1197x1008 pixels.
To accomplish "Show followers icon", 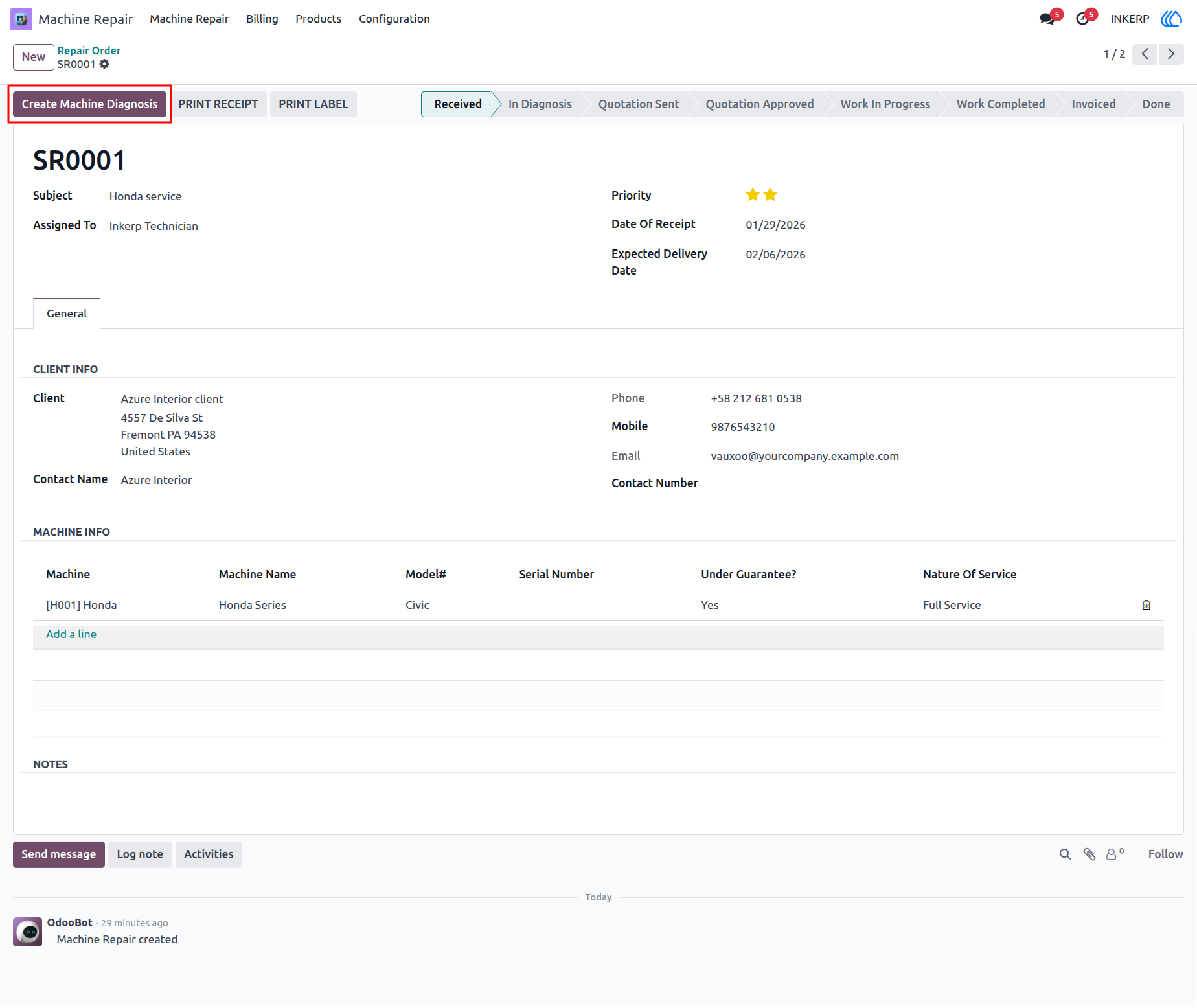I will (1115, 854).
